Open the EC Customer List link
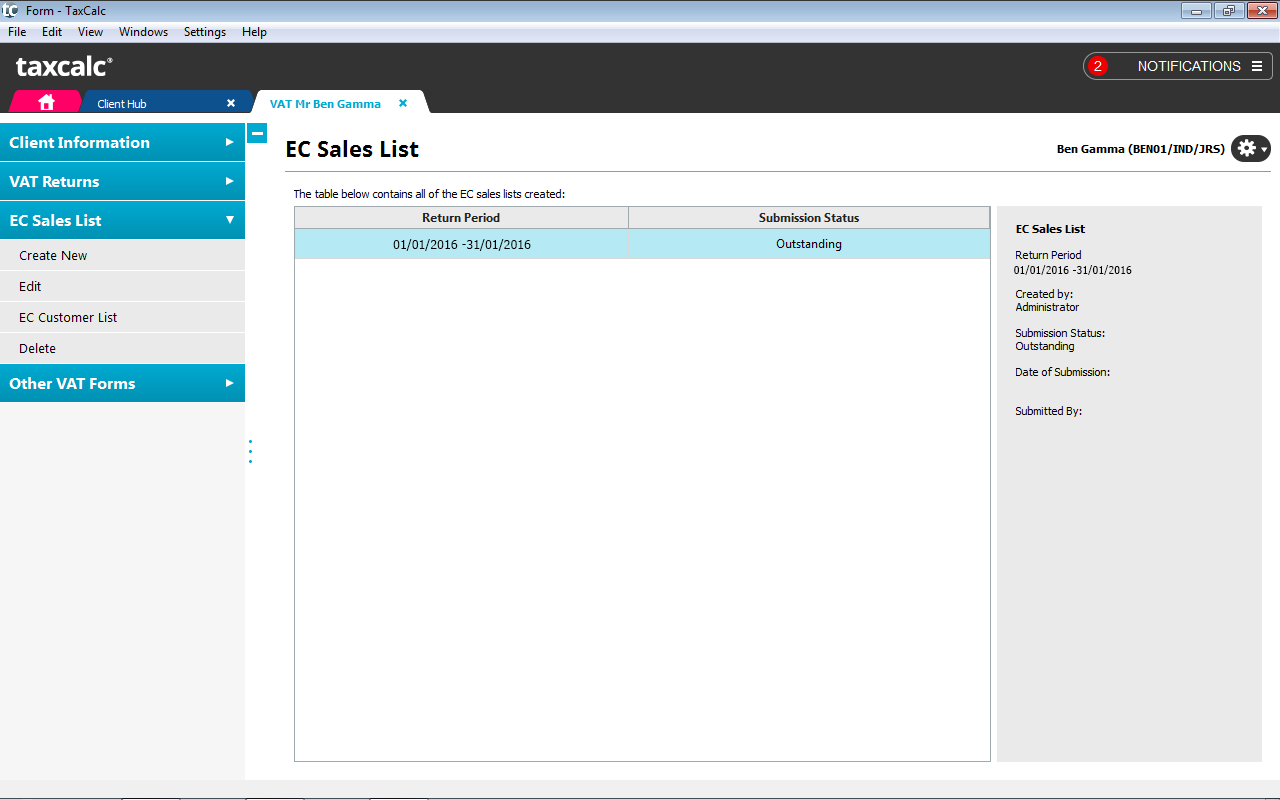Viewport: 1280px width, 800px height. click(x=122, y=317)
